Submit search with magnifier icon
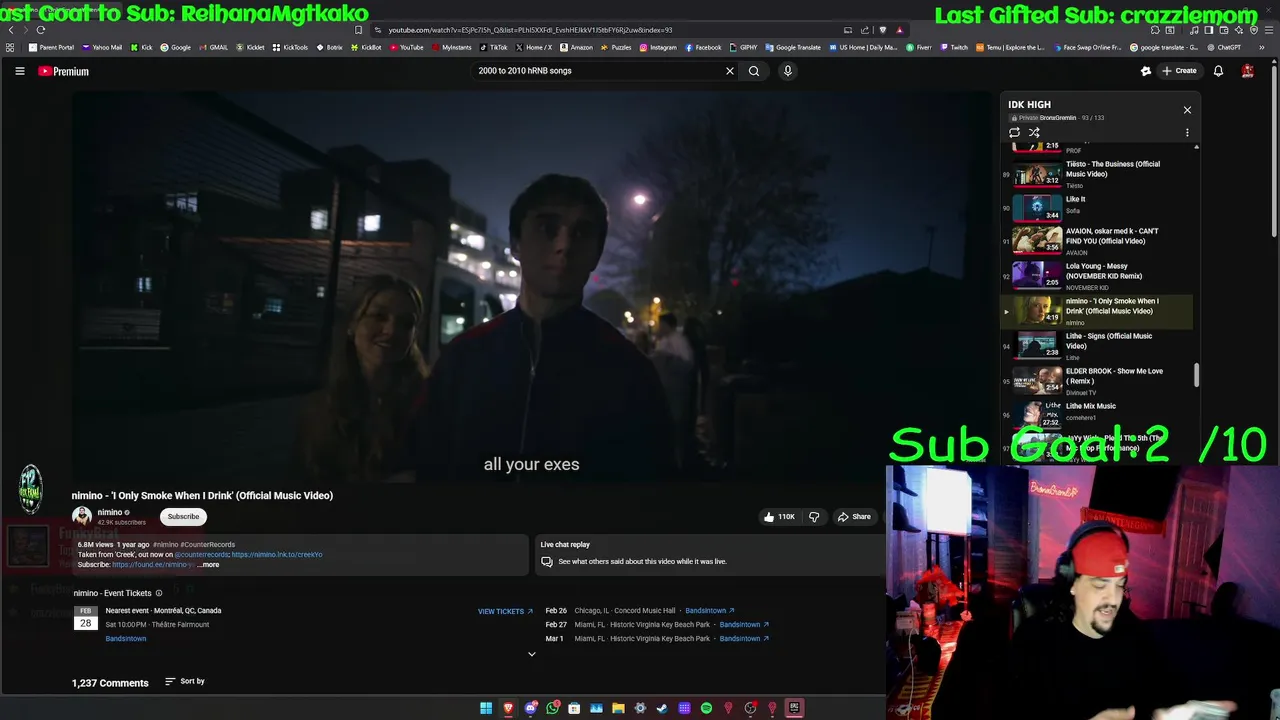Viewport: 1280px width, 720px height. (x=754, y=71)
